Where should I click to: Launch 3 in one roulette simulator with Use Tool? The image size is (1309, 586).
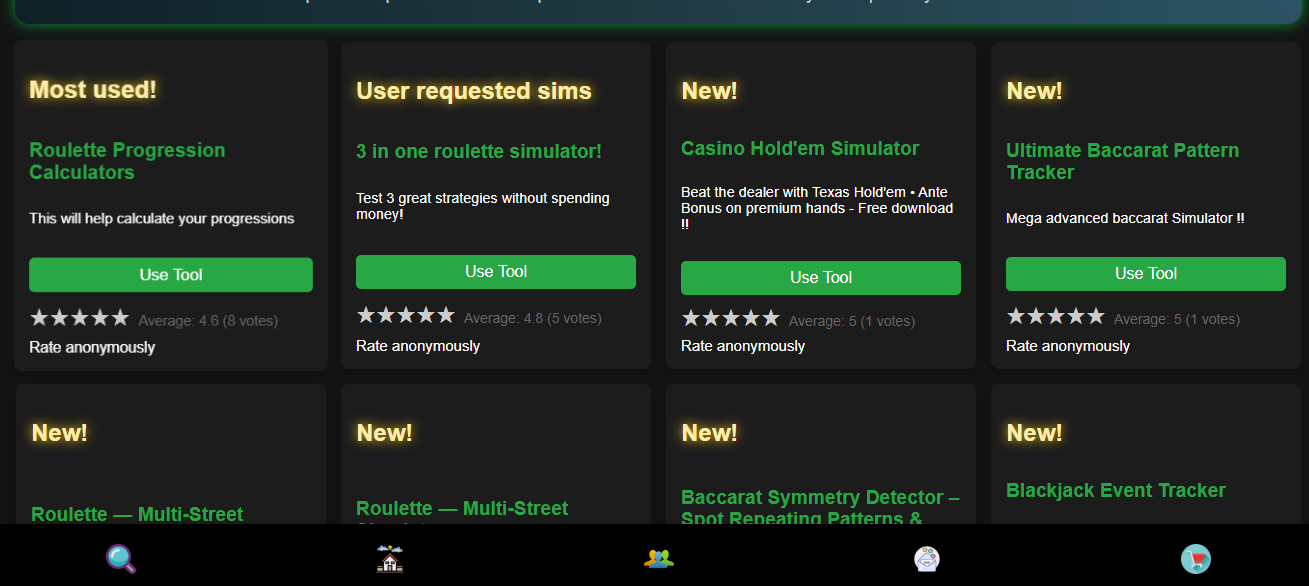click(496, 272)
